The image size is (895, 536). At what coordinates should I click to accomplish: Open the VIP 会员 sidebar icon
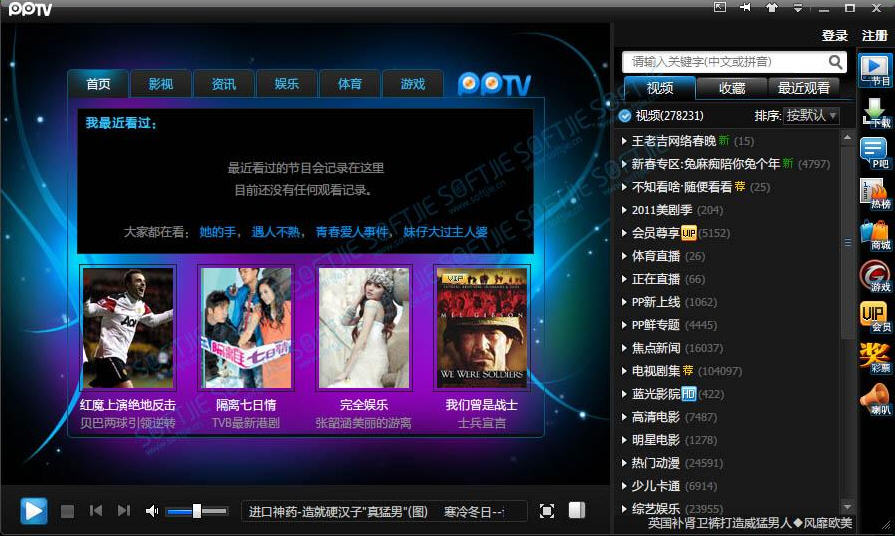875,317
